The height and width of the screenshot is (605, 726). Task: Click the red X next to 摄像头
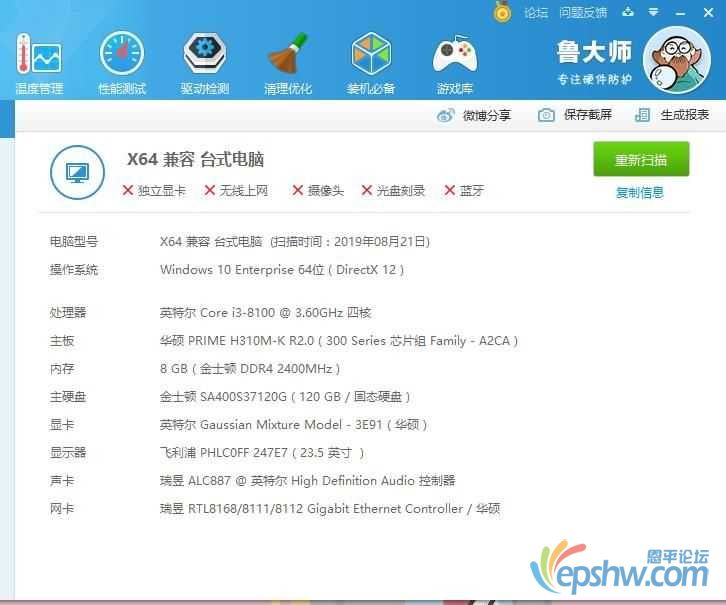click(x=298, y=190)
